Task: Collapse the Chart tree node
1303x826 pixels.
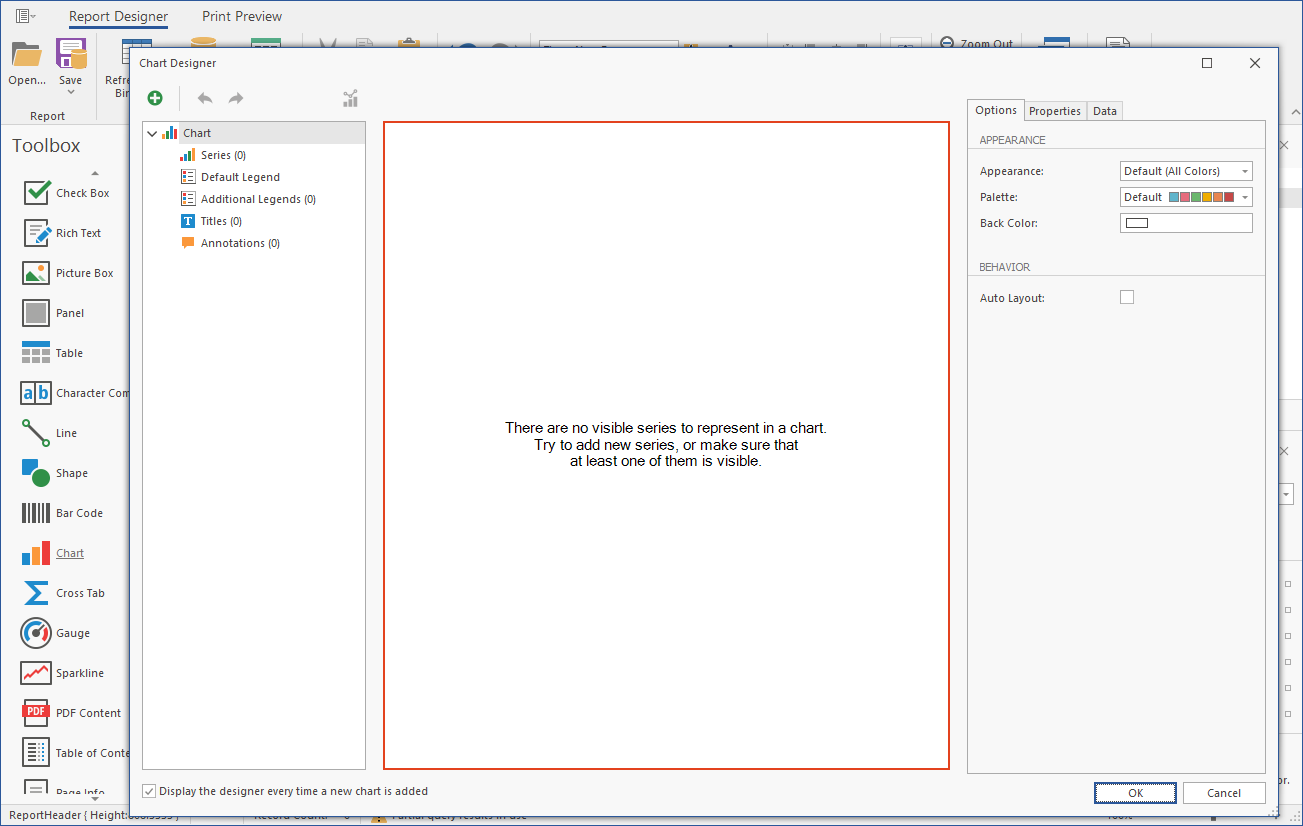Action: click(152, 133)
